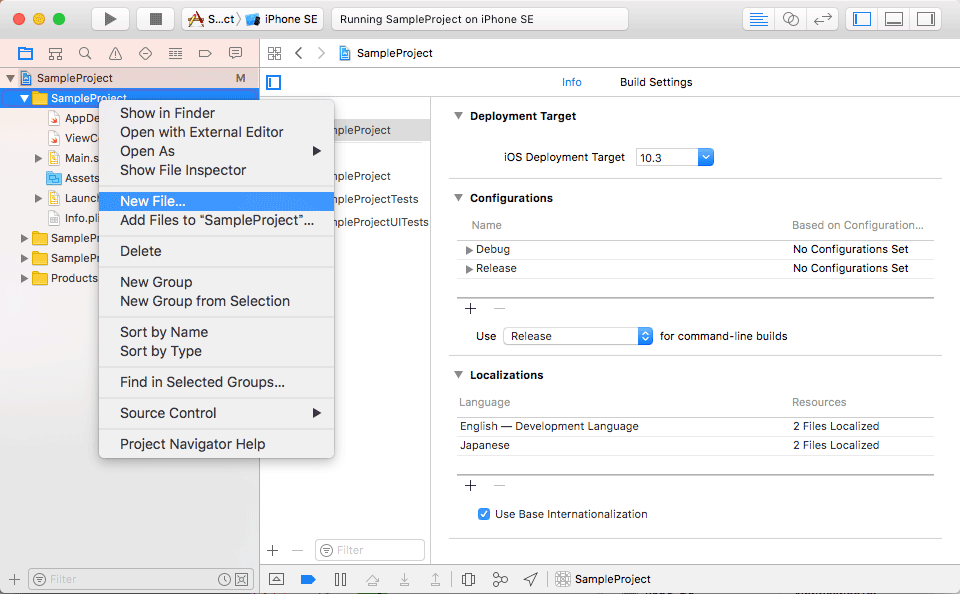Image resolution: width=960 pixels, height=594 pixels.
Task: Open the Breakpoint navigator
Action: (205, 53)
